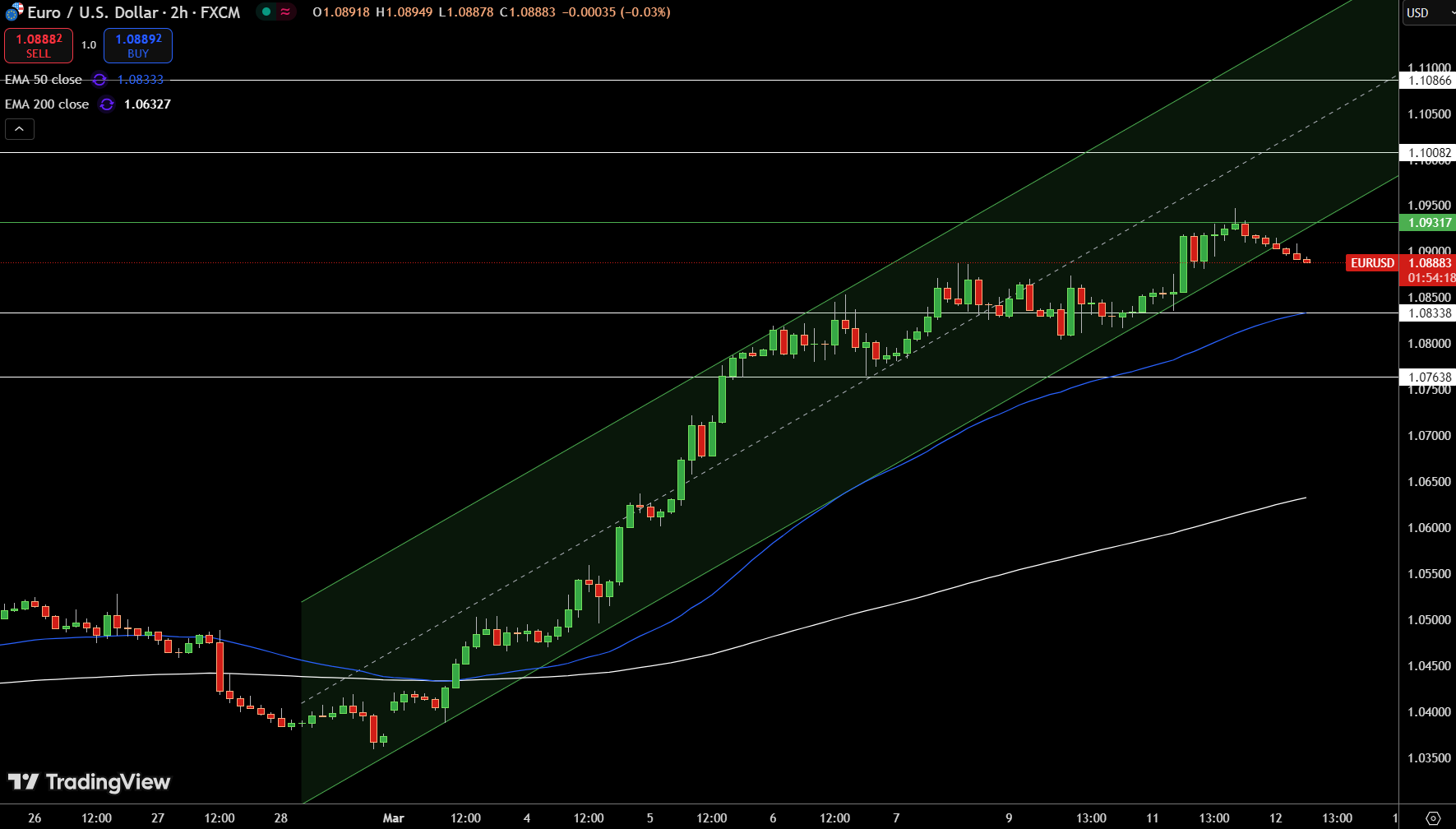This screenshot has width=1456, height=829.
Task: Click the 01:54:18 bar countdown timer
Action: pos(1430,278)
